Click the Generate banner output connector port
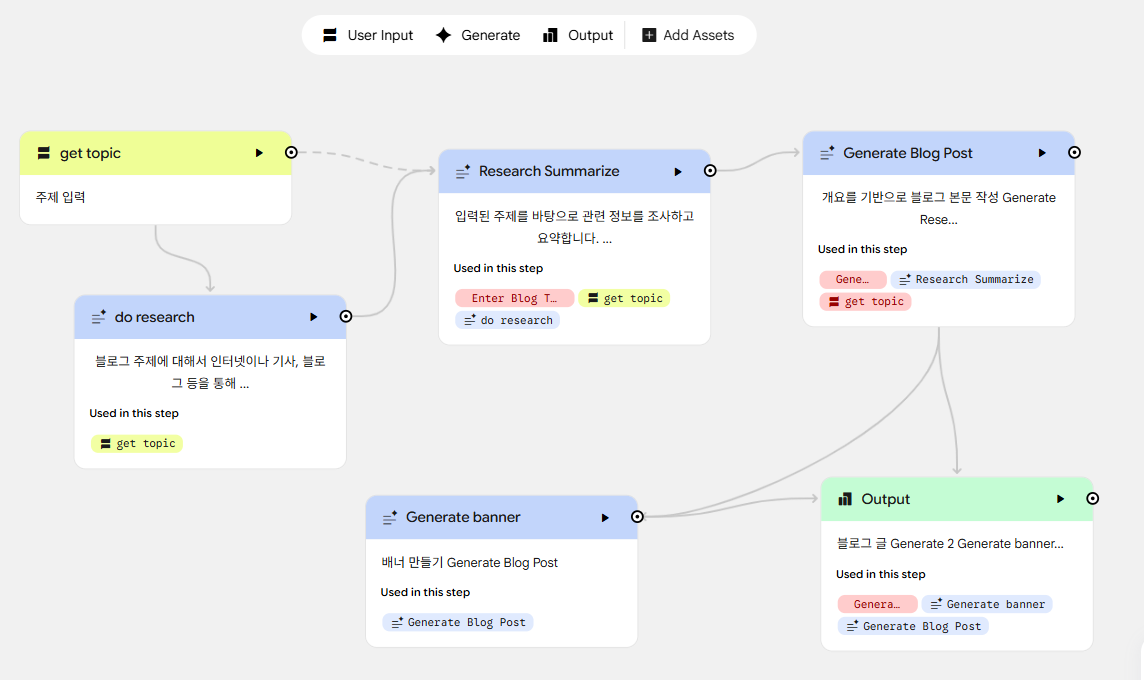 click(637, 517)
